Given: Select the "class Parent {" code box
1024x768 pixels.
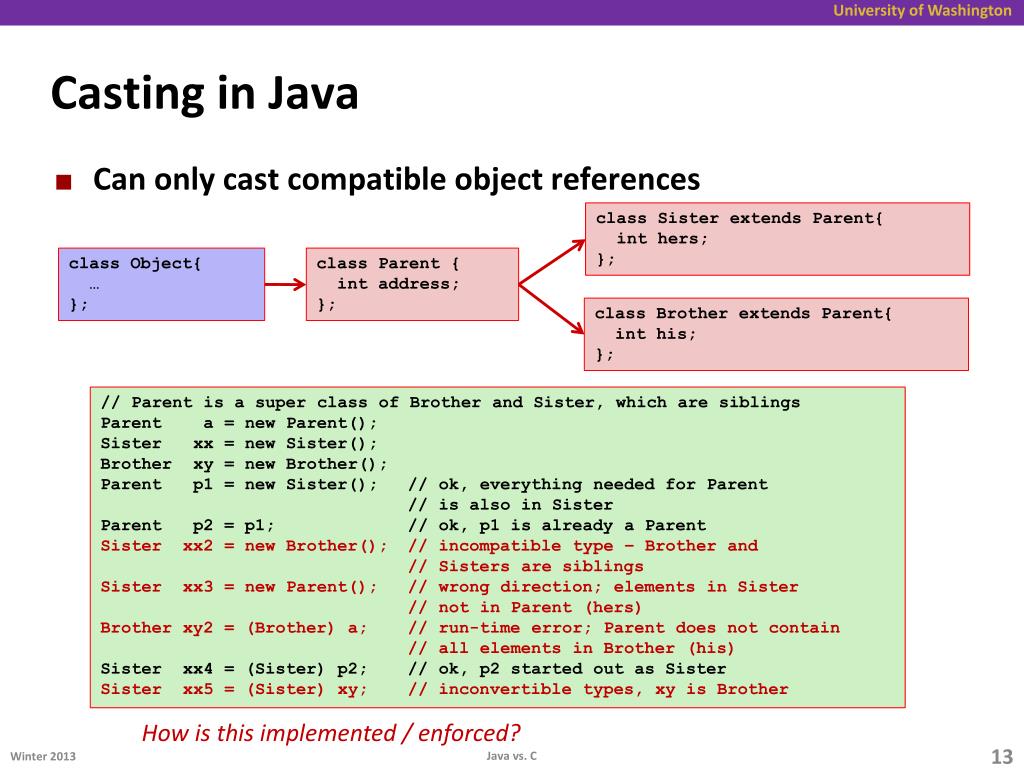Looking at the screenshot, I should click(412, 284).
